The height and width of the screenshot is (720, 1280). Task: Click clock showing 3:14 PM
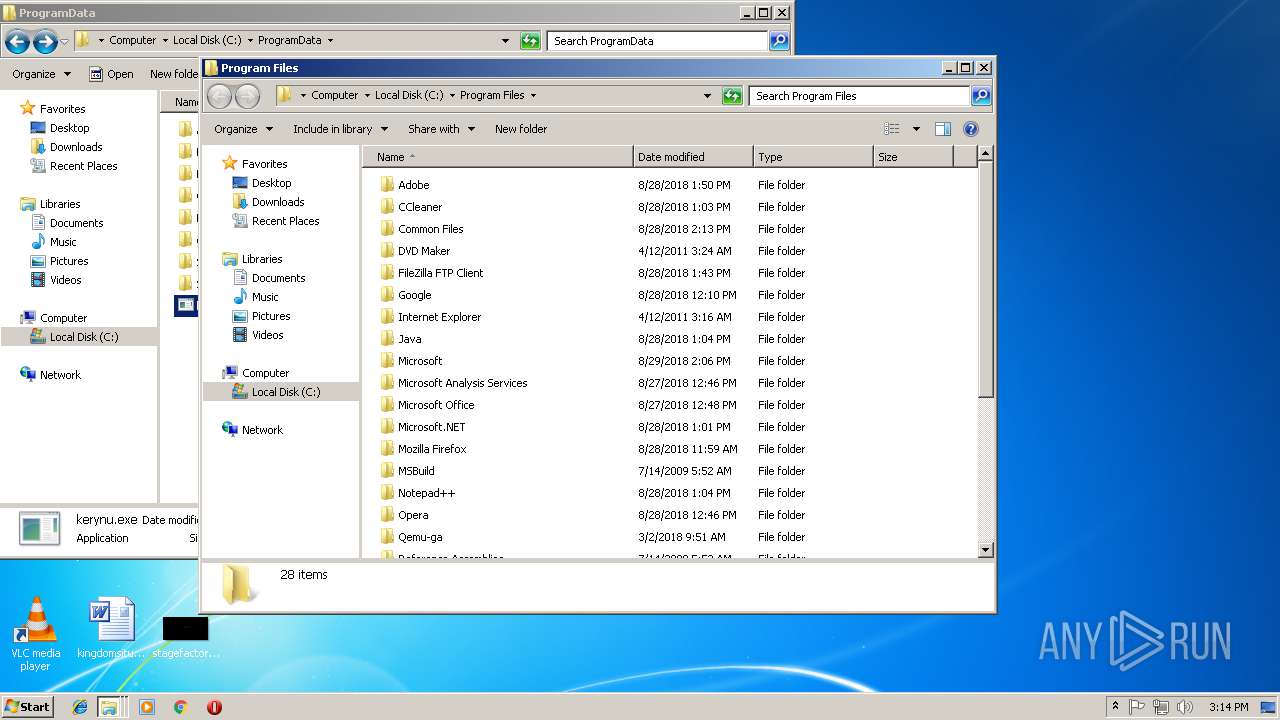(1228, 707)
